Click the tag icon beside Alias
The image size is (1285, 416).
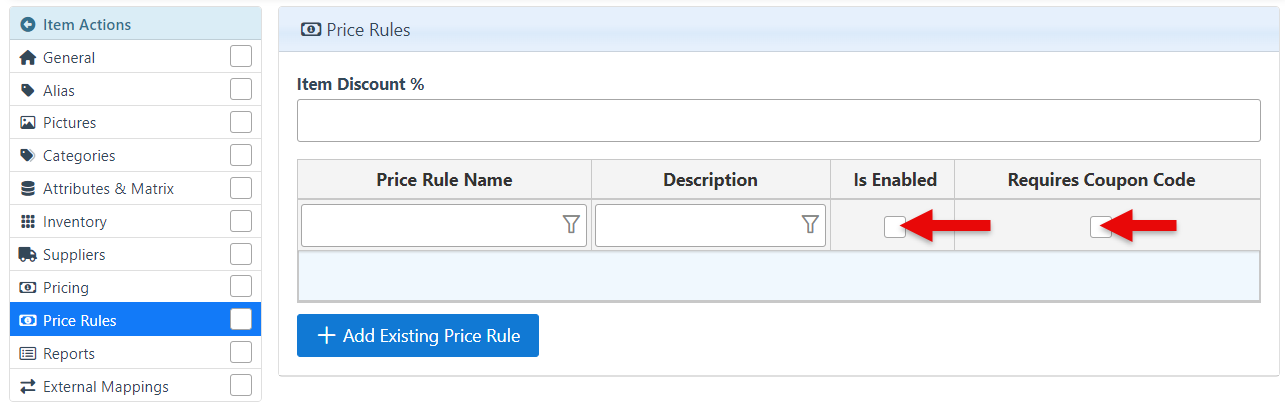pos(28,91)
